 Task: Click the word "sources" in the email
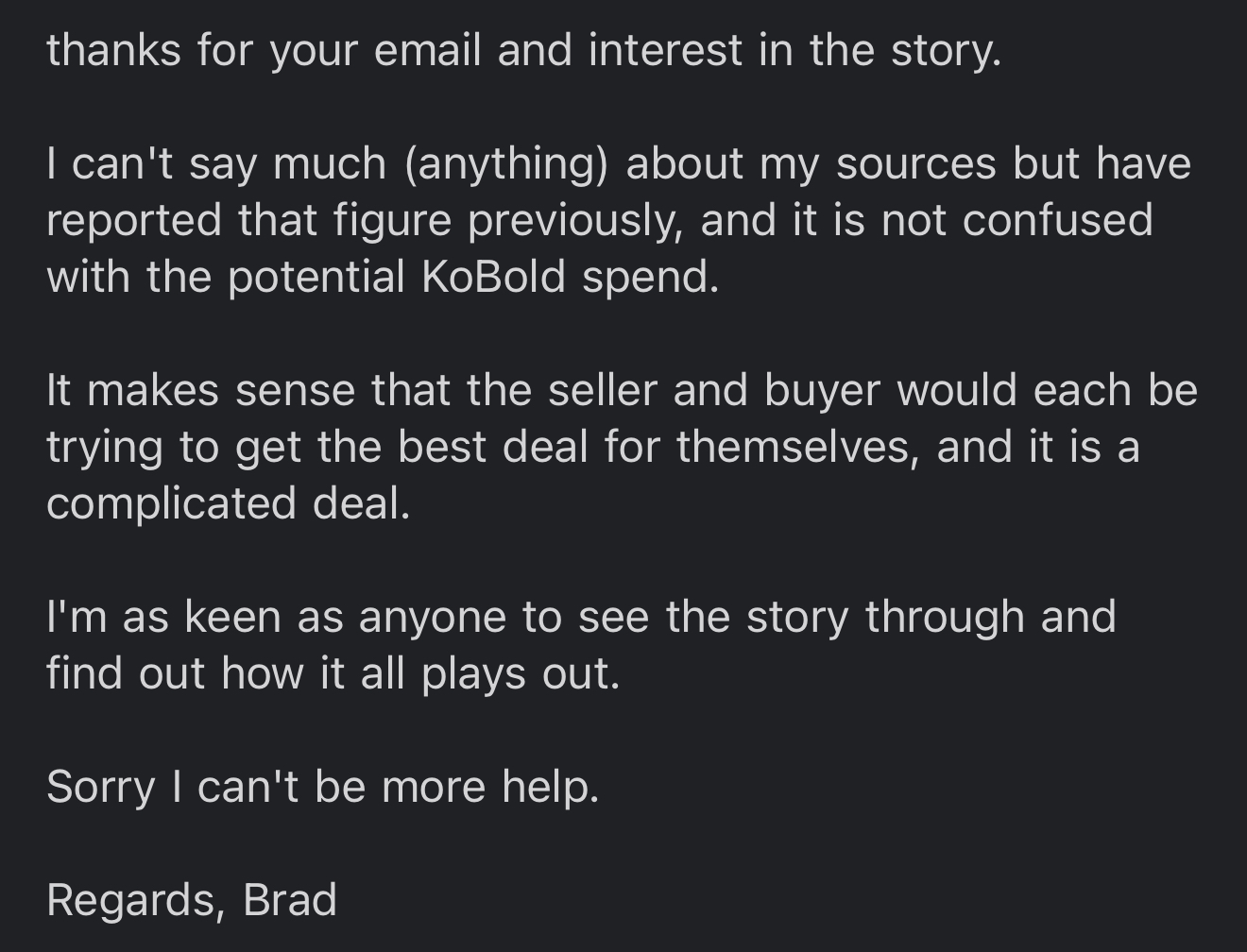pyautogui.click(x=915, y=163)
